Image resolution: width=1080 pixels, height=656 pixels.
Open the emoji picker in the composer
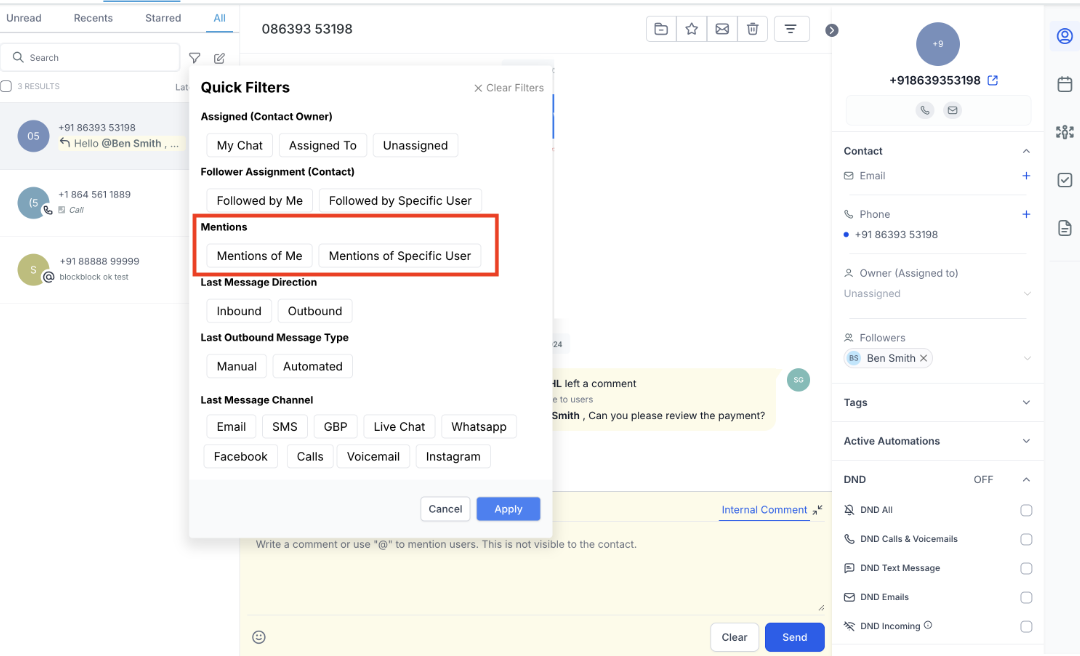tap(259, 637)
